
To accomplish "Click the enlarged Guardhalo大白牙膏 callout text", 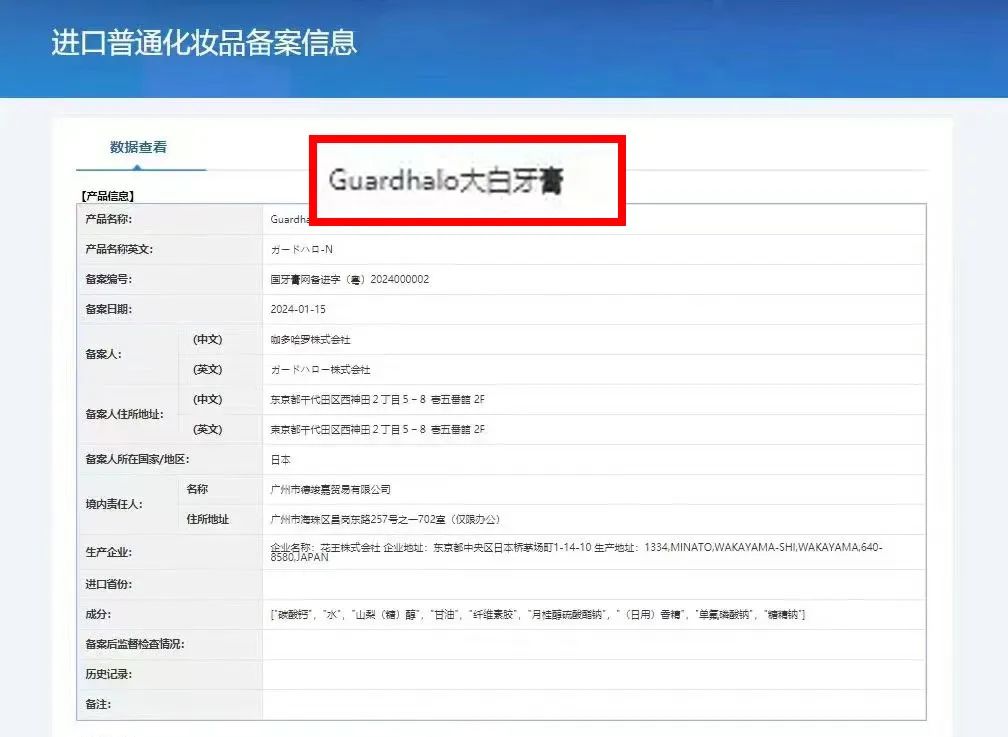I will 445,181.
